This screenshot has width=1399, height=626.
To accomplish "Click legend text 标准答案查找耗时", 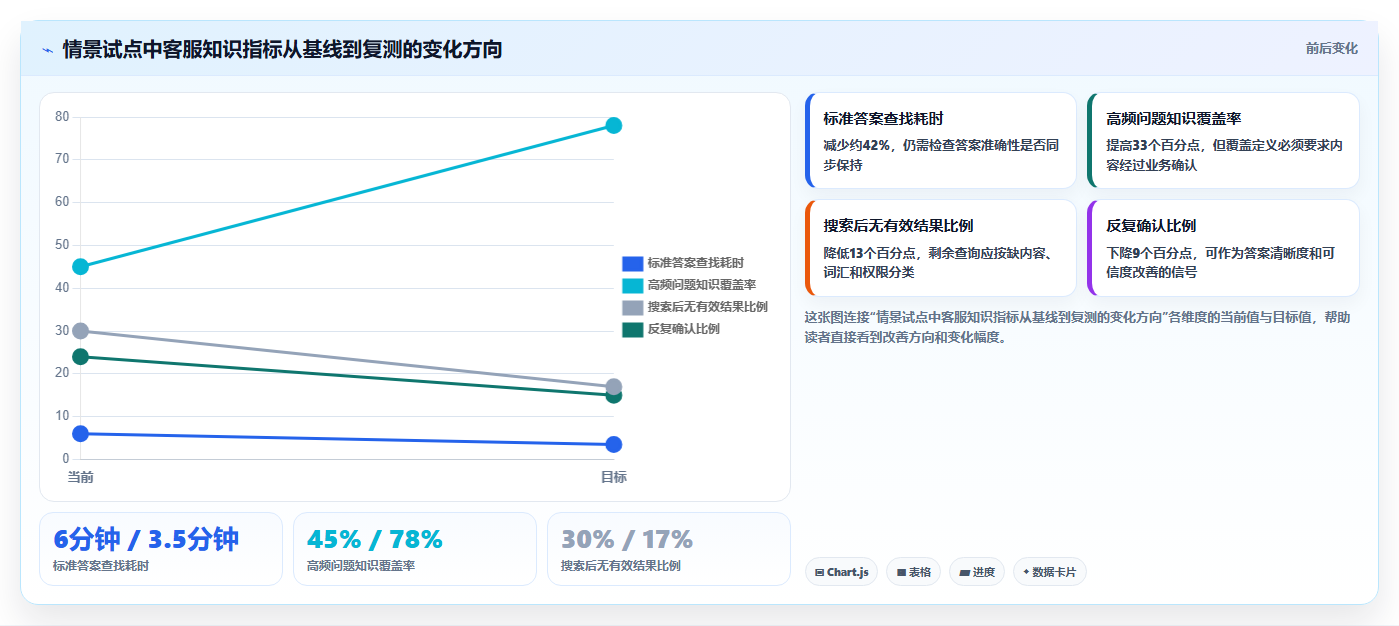I will 695,263.
